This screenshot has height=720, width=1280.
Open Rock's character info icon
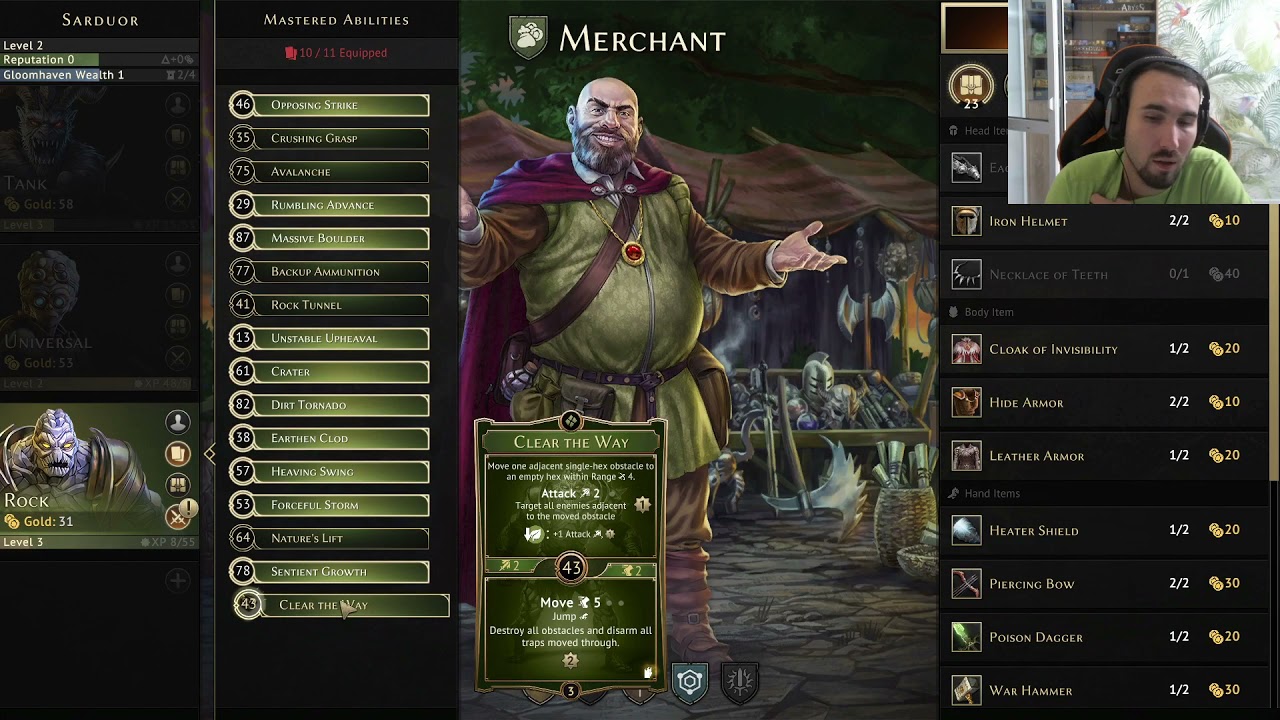tap(177, 422)
